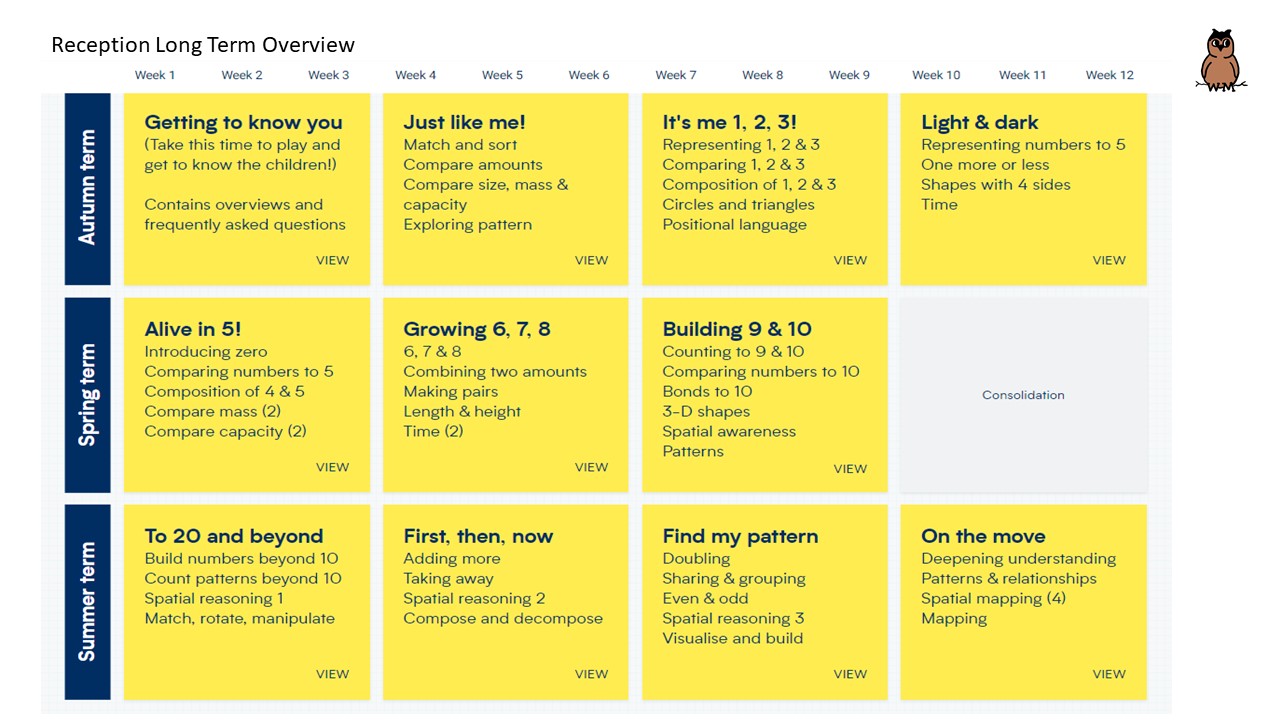Select the Autumn term label

coord(88,189)
